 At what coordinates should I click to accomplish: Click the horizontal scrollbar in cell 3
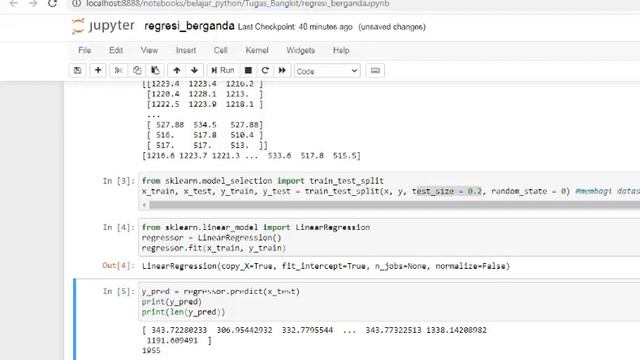tap(394, 205)
